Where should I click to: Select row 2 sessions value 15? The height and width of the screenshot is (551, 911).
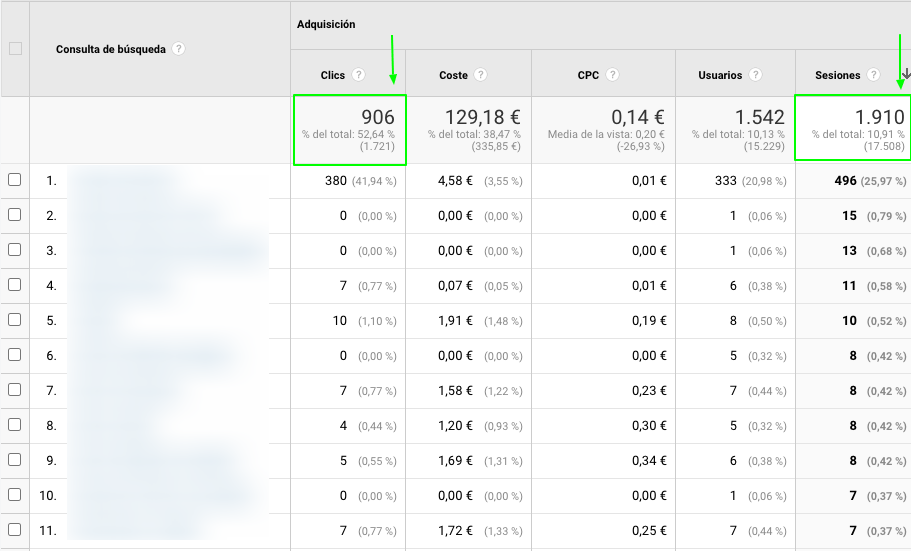pos(849,216)
